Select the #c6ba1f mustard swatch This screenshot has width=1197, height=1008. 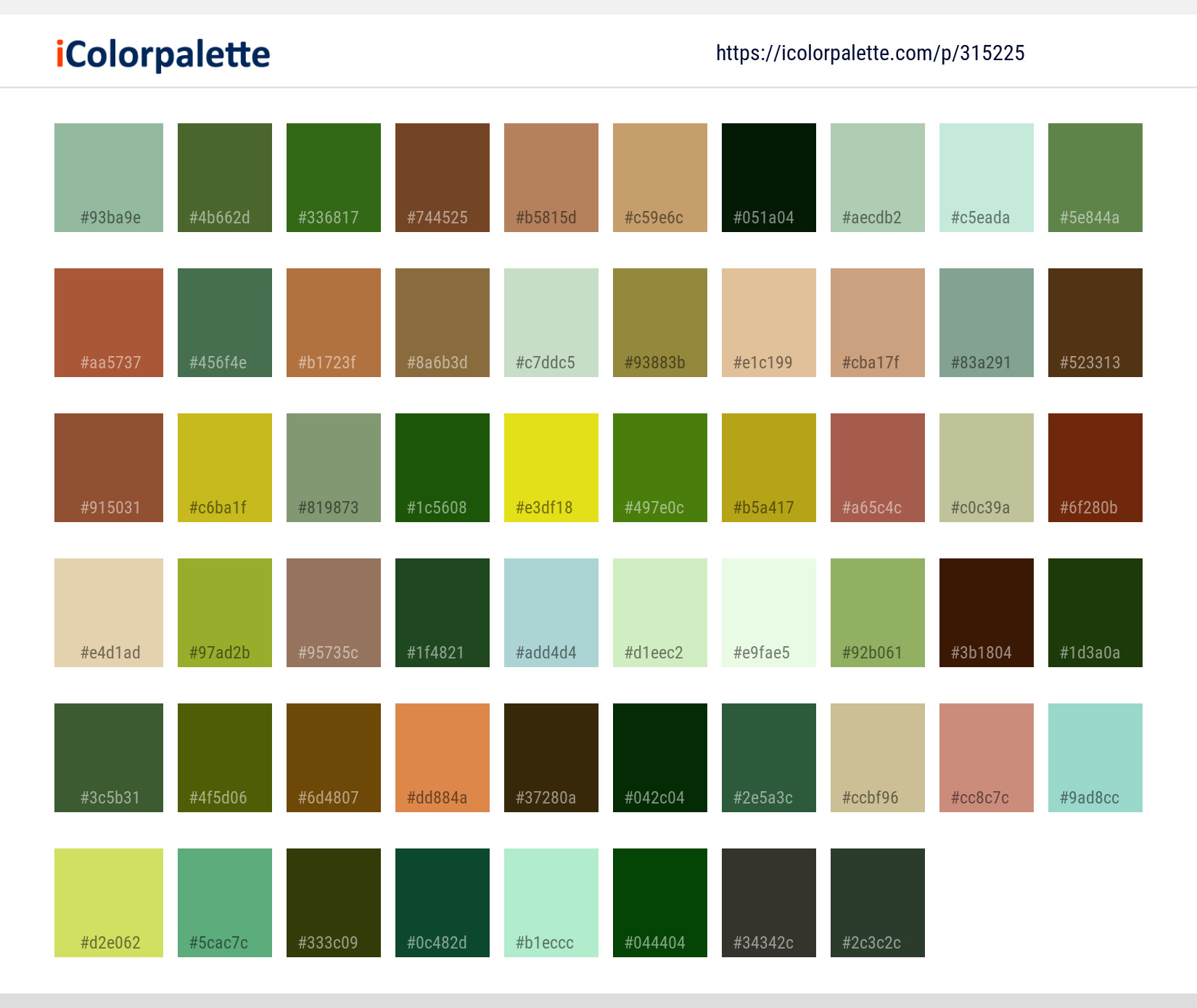coord(225,468)
